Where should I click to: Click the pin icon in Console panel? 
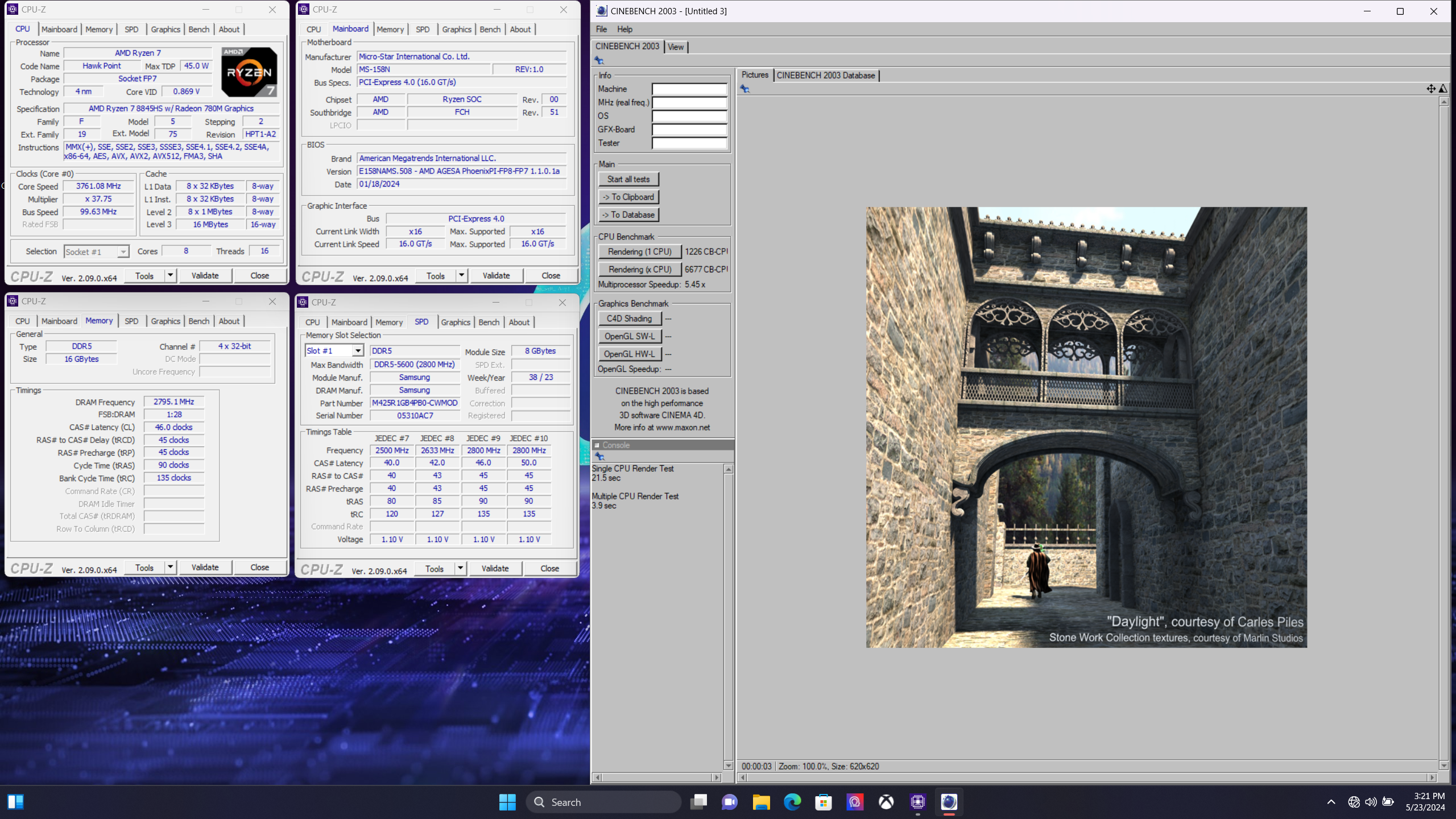pyautogui.click(x=599, y=457)
